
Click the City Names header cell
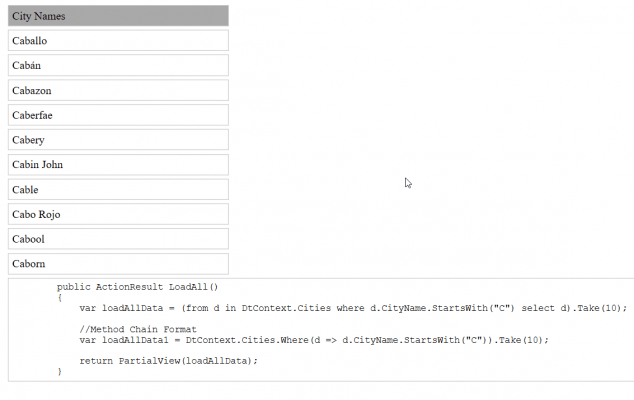click(x=118, y=16)
